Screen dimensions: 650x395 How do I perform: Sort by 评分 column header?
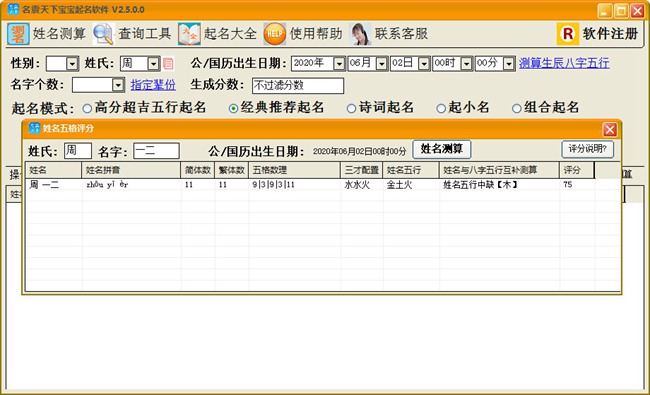coord(577,170)
